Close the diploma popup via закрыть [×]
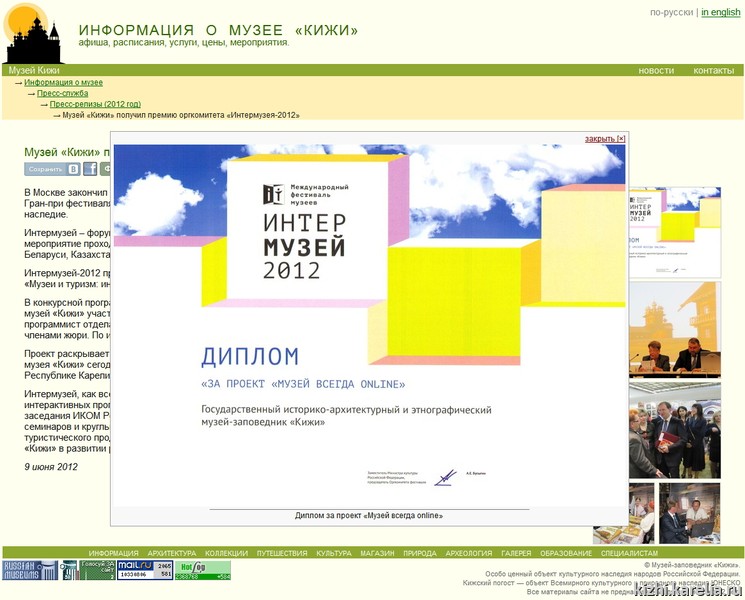The width and height of the screenshot is (745, 600). tap(605, 139)
